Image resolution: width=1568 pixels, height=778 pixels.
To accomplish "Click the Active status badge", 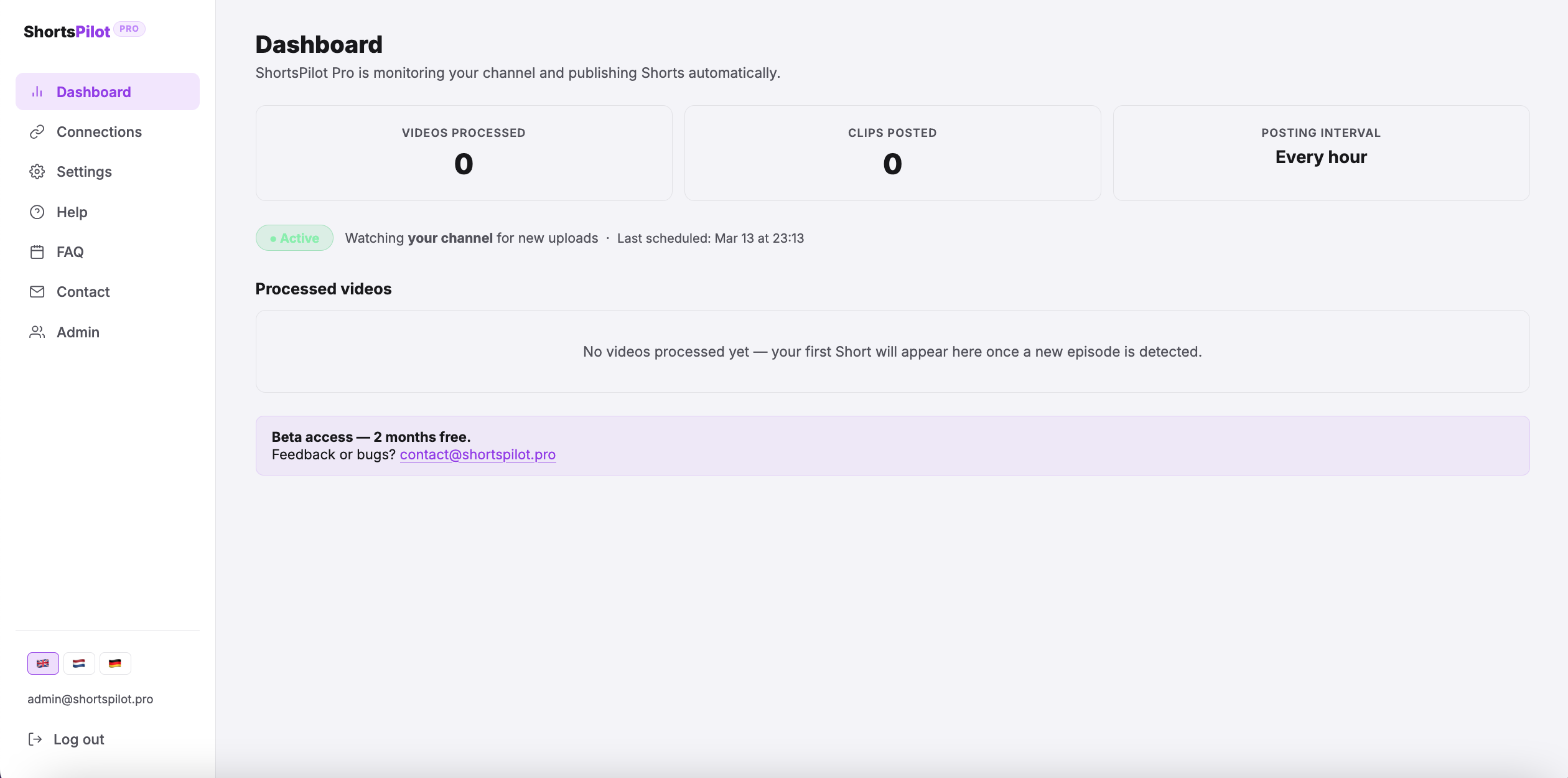I will tap(294, 238).
